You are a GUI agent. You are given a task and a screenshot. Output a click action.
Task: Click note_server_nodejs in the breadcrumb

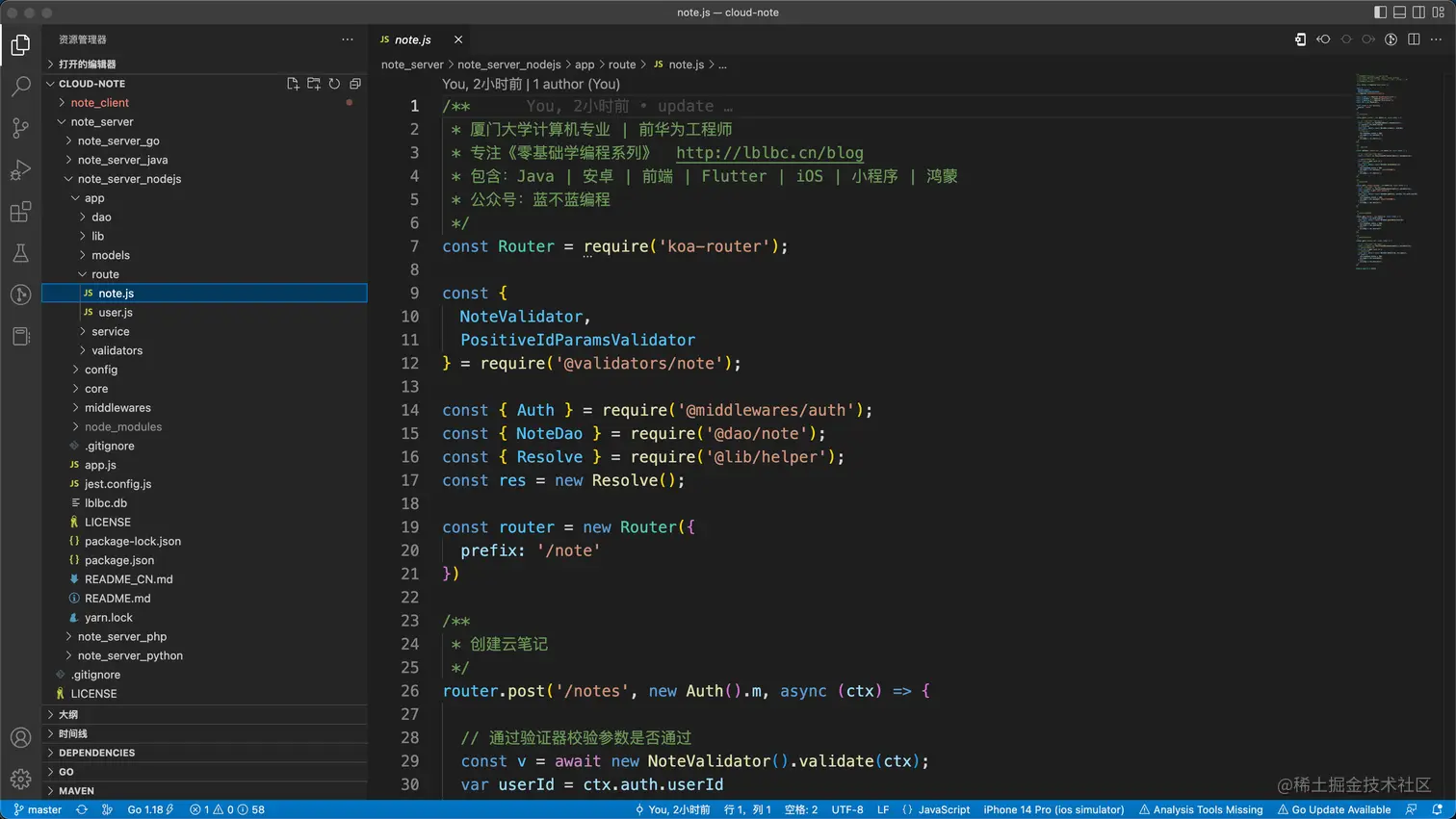[508, 64]
